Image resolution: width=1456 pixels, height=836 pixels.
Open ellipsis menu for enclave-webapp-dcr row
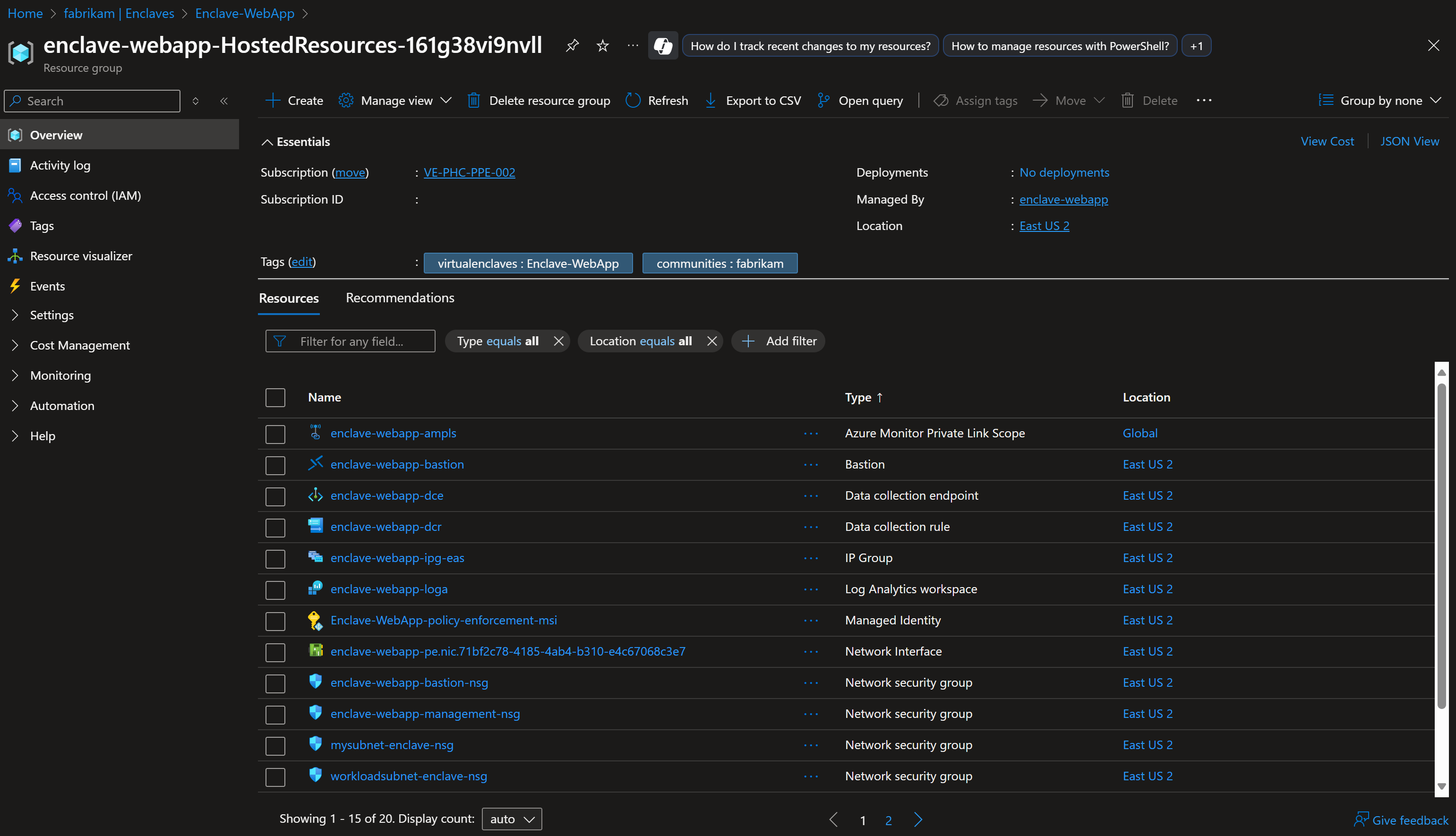click(x=811, y=527)
